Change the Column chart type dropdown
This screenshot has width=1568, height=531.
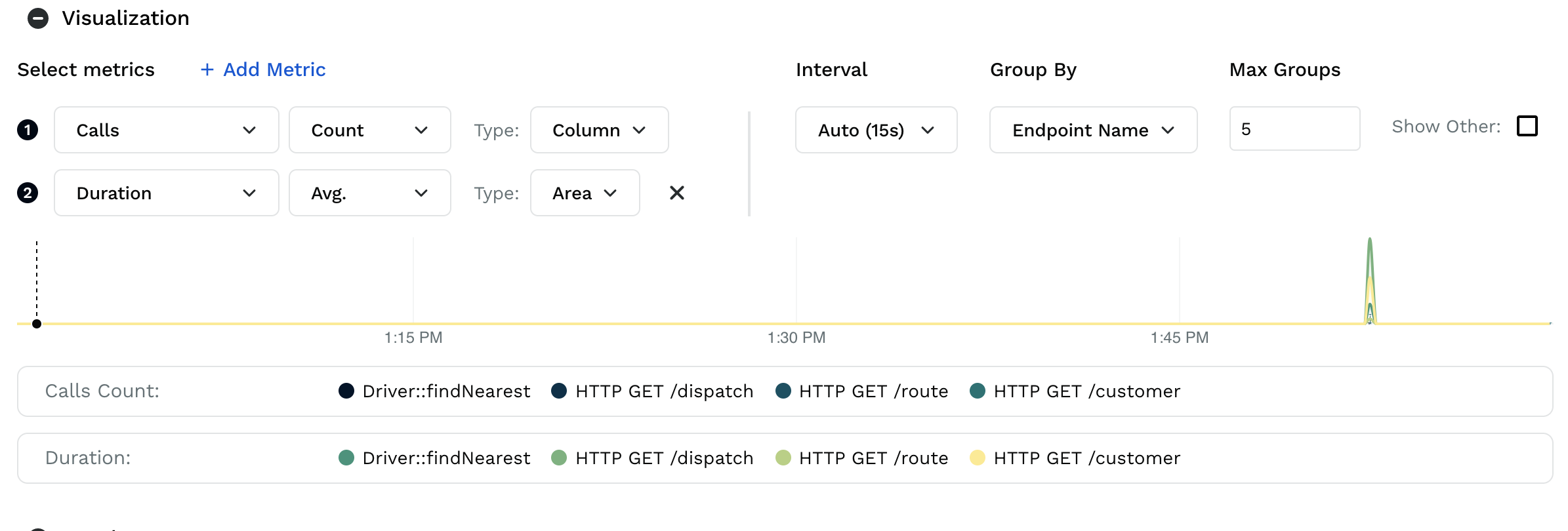pos(599,130)
